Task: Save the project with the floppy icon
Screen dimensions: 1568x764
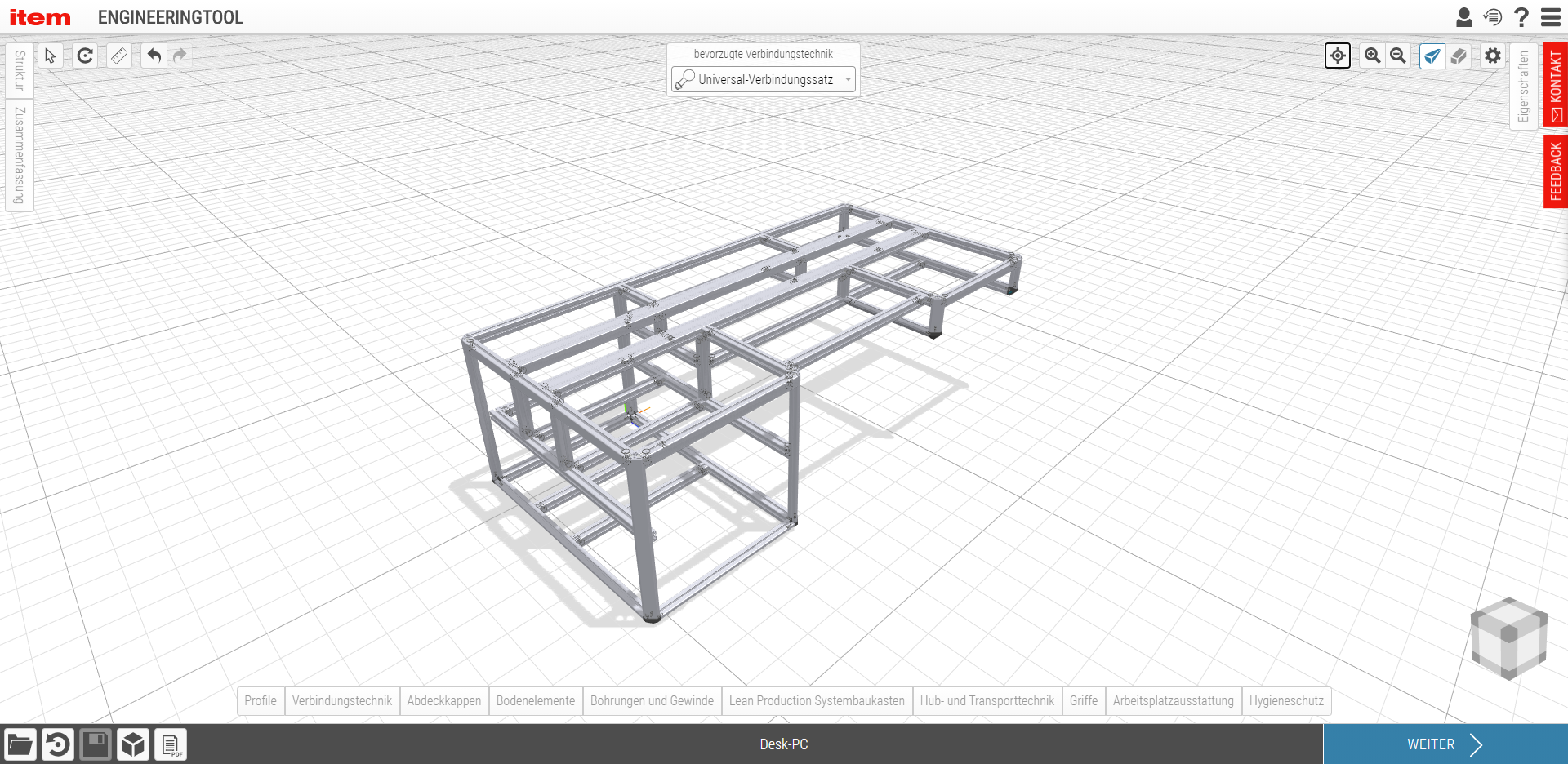Action: coord(96,744)
